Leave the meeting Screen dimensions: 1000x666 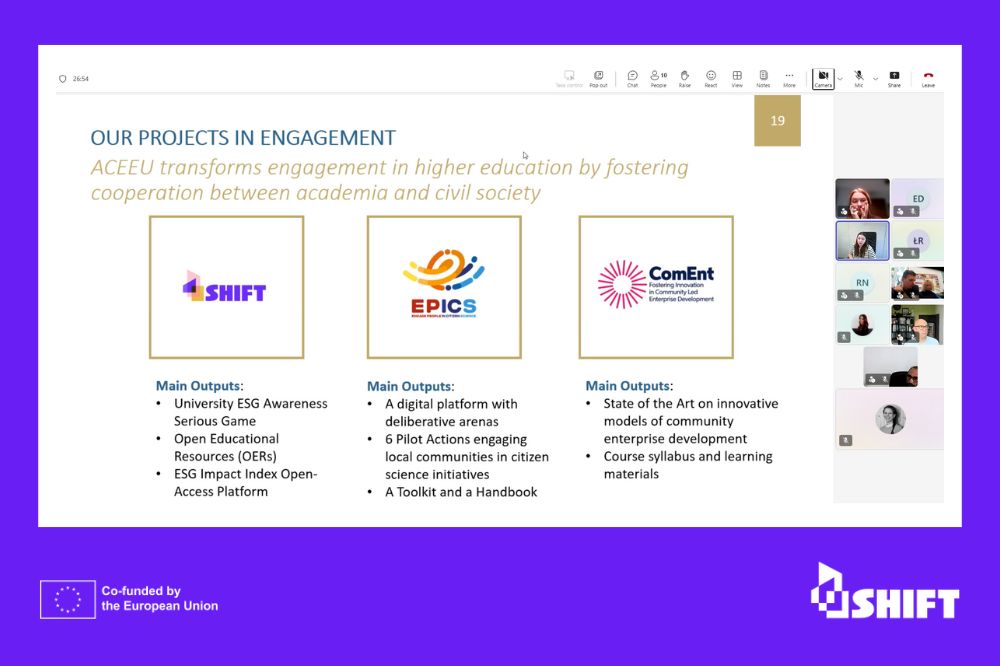pos(928,78)
